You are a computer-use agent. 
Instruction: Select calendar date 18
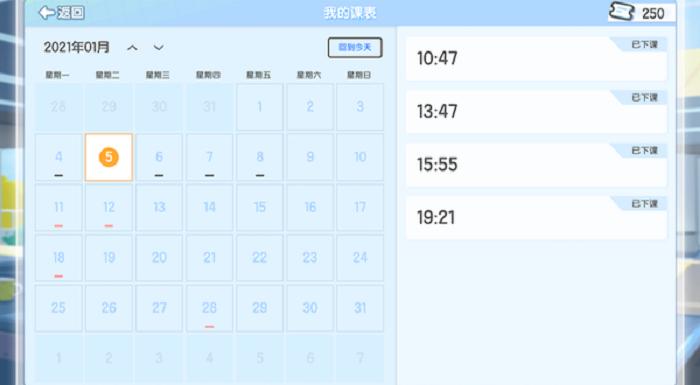tap(58, 258)
